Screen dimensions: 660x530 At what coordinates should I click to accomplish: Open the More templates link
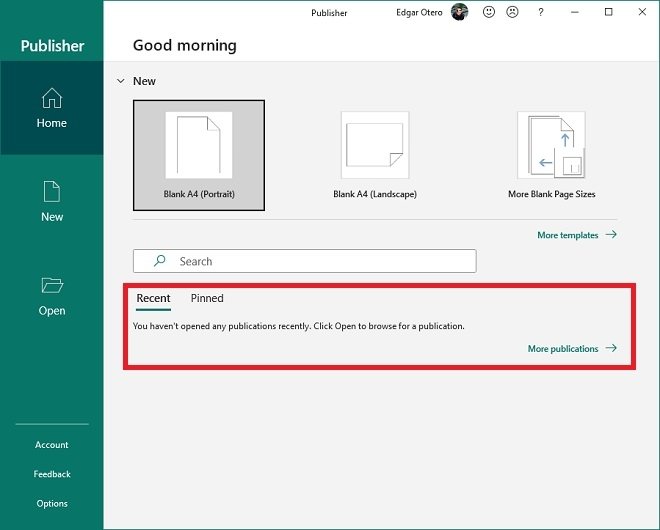pyautogui.click(x=577, y=235)
